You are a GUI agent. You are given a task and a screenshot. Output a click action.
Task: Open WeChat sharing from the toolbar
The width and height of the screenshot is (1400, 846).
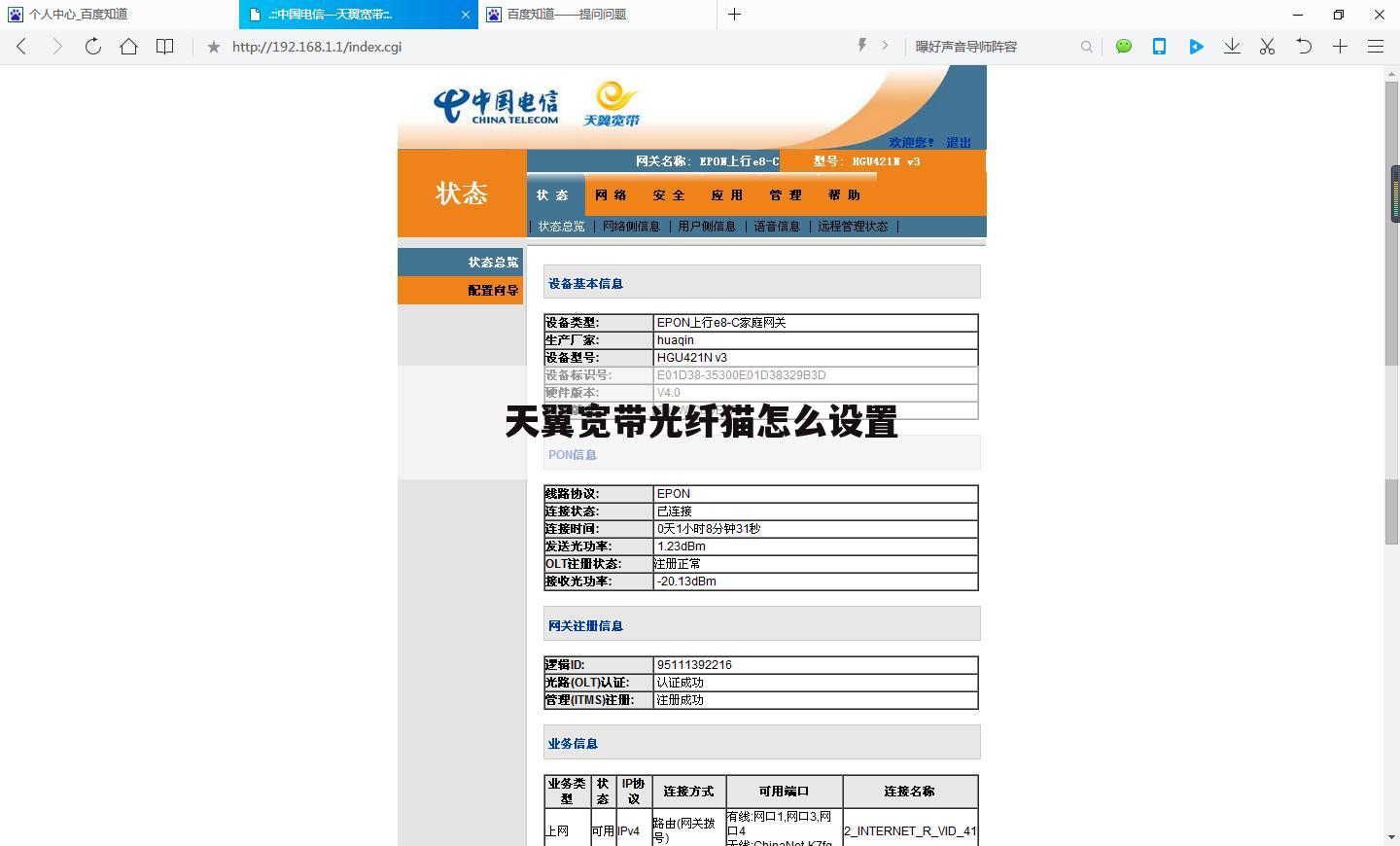point(1123,46)
